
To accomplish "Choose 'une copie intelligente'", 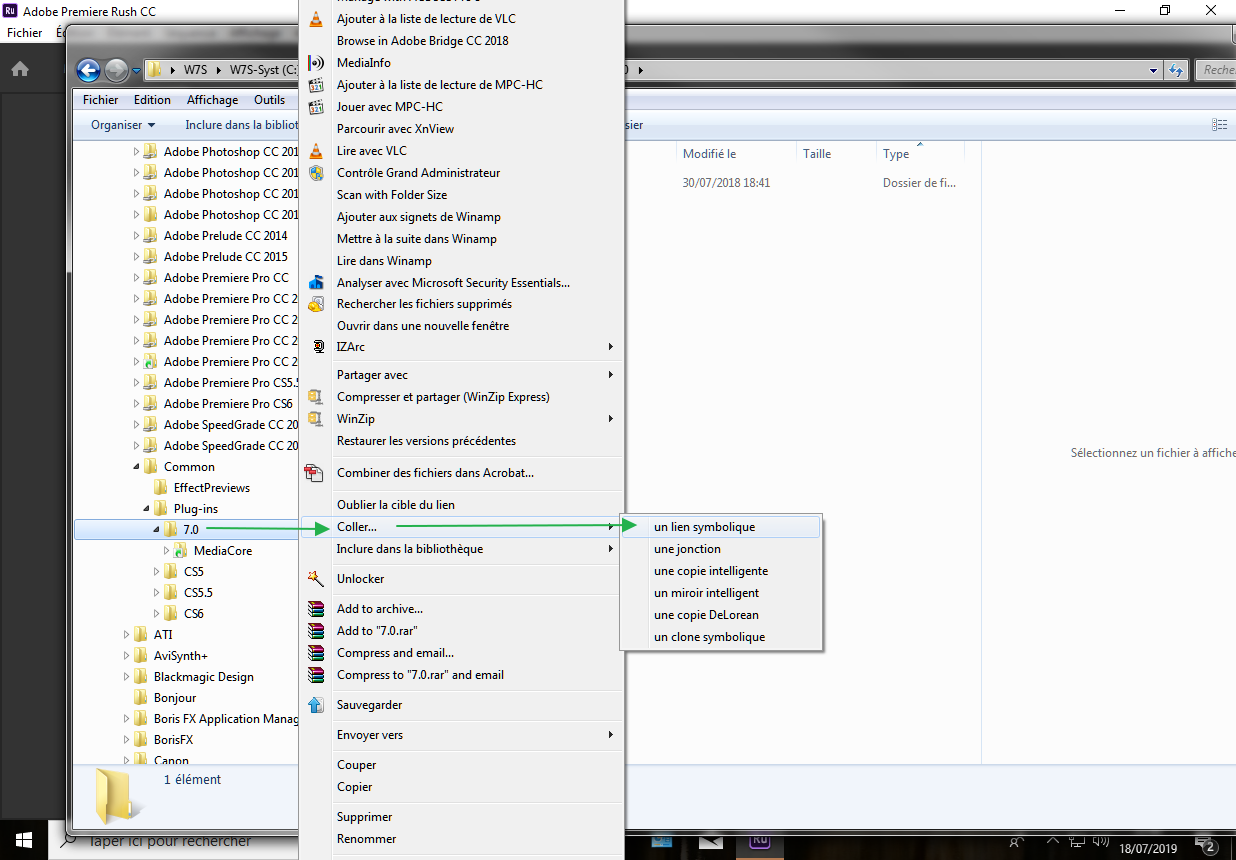I will pyautogui.click(x=720, y=571).
